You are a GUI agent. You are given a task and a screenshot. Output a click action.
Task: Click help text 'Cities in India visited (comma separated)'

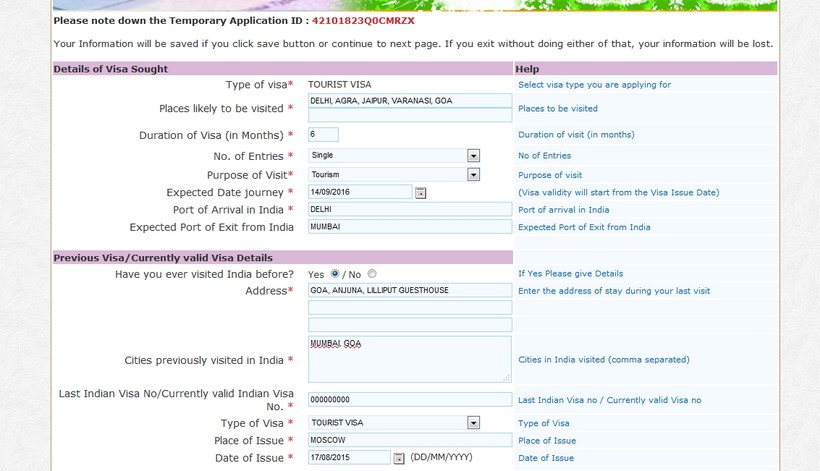coord(603,360)
